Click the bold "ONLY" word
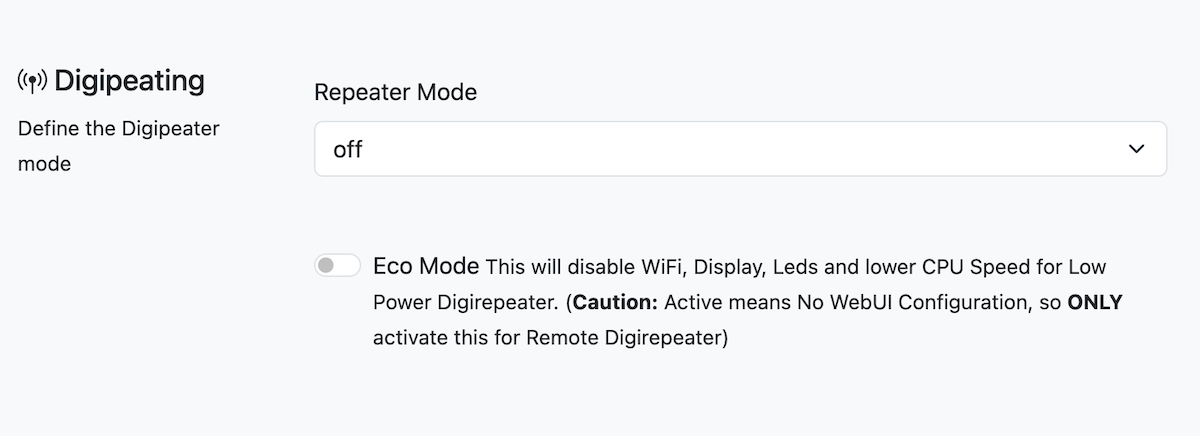Viewport: 1200px width, 436px height. (x=1096, y=302)
